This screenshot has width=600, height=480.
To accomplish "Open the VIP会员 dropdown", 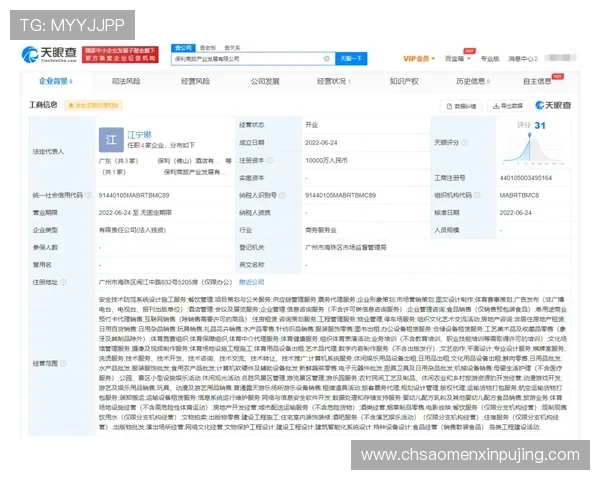I will click(x=419, y=59).
